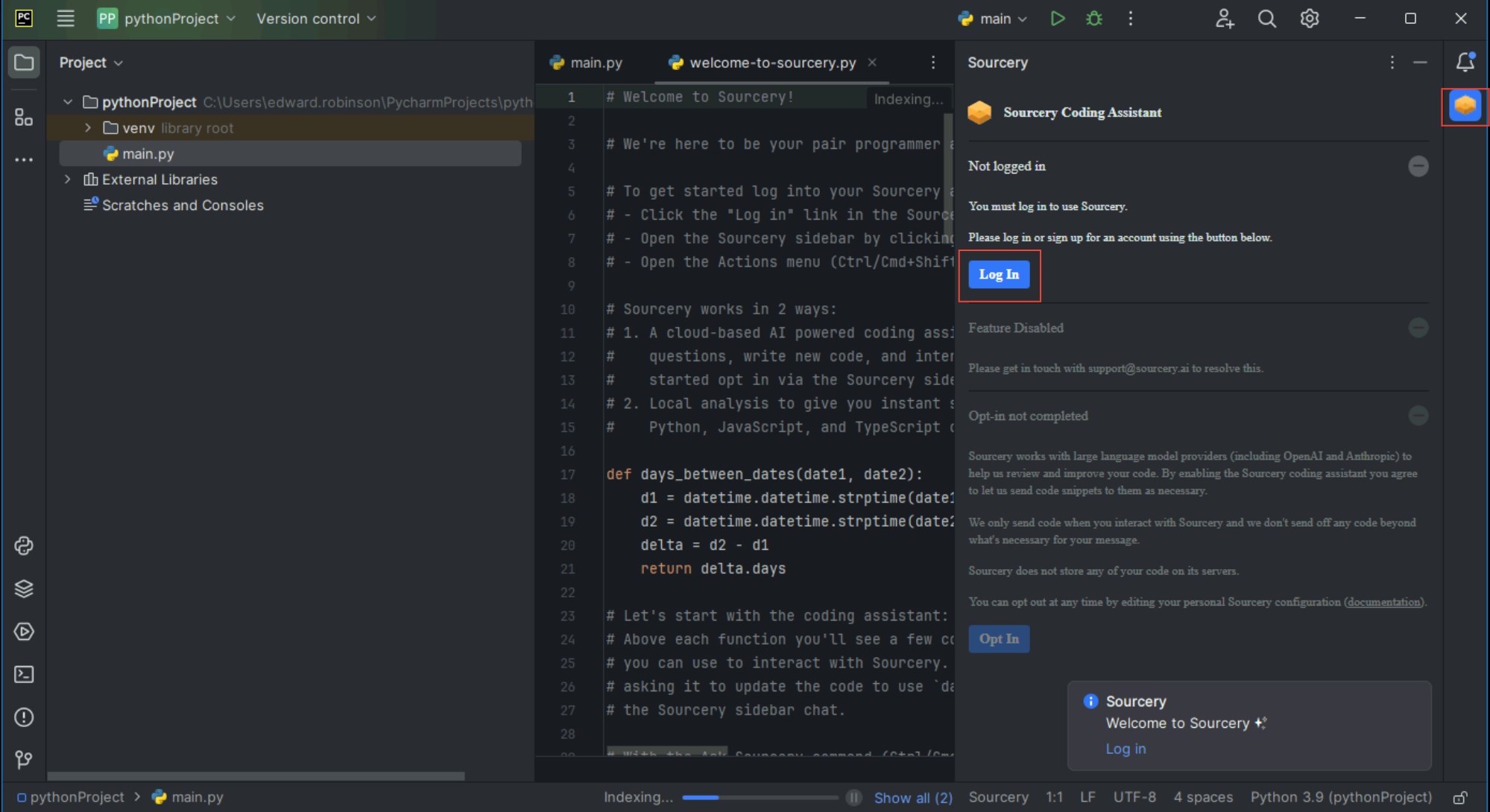This screenshot has width=1490, height=812.
Task: Open Python Console tool window
Action: tap(24, 546)
